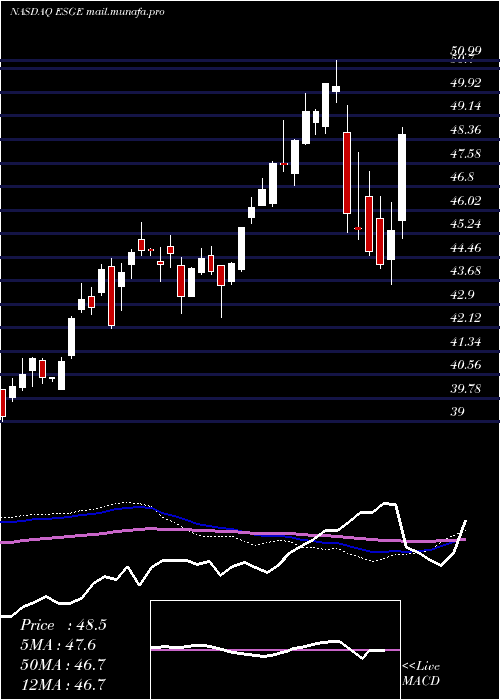The height and width of the screenshot is (700, 500).
Task: Click the 47.58 price axis label
Action: [x=466, y=154]
